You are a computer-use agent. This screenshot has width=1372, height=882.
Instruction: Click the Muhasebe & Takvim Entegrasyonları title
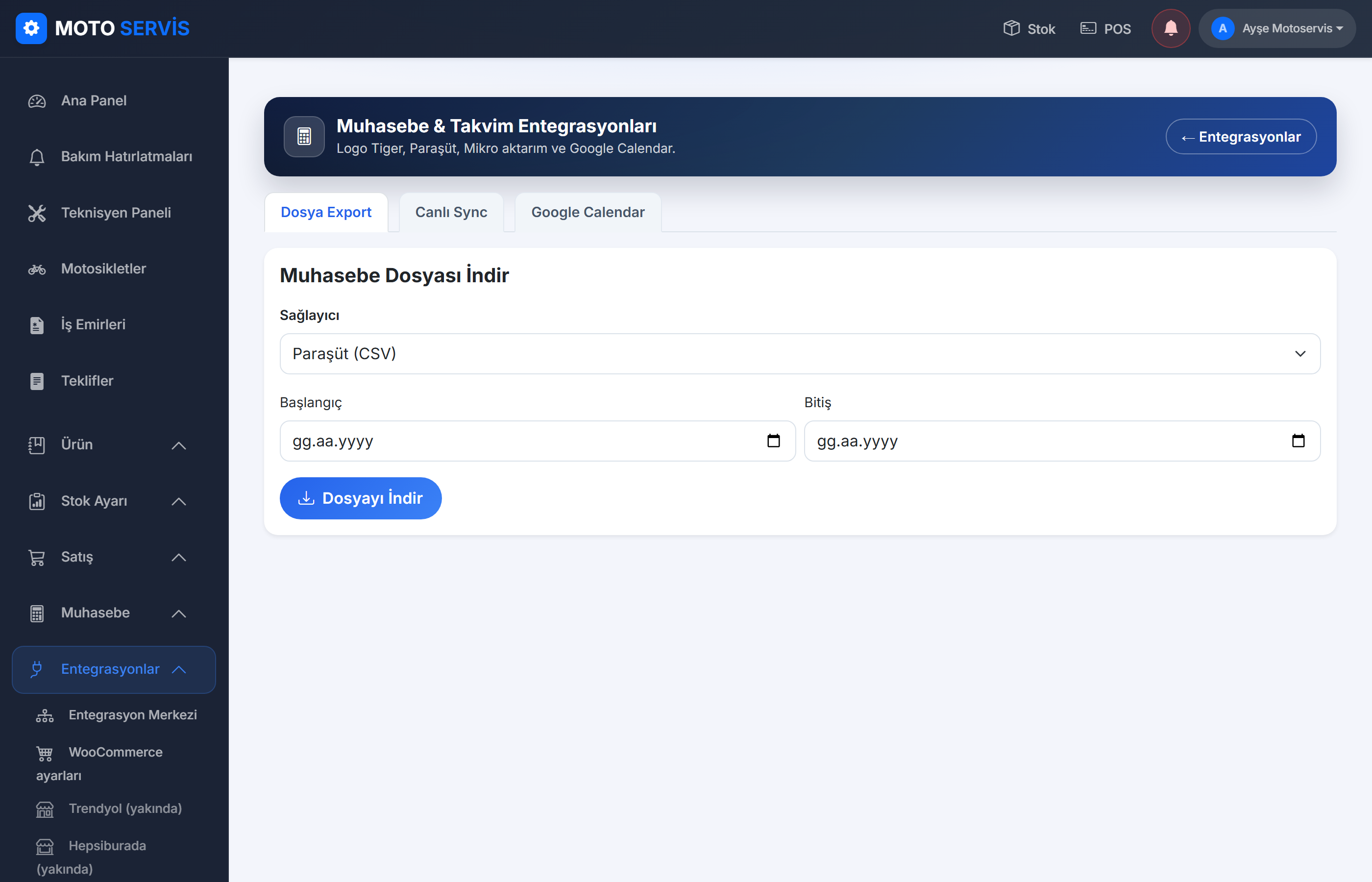pyautogui.click(x=496, y=125)
